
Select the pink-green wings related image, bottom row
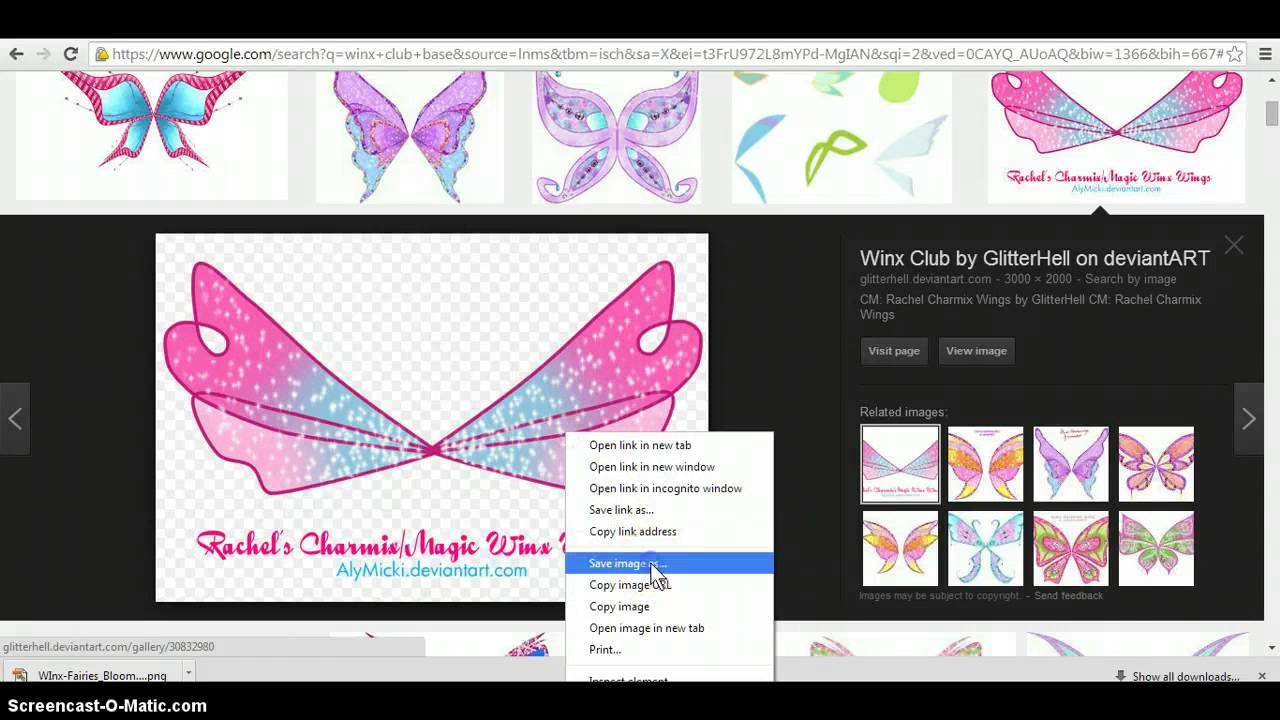point(1071,549)
